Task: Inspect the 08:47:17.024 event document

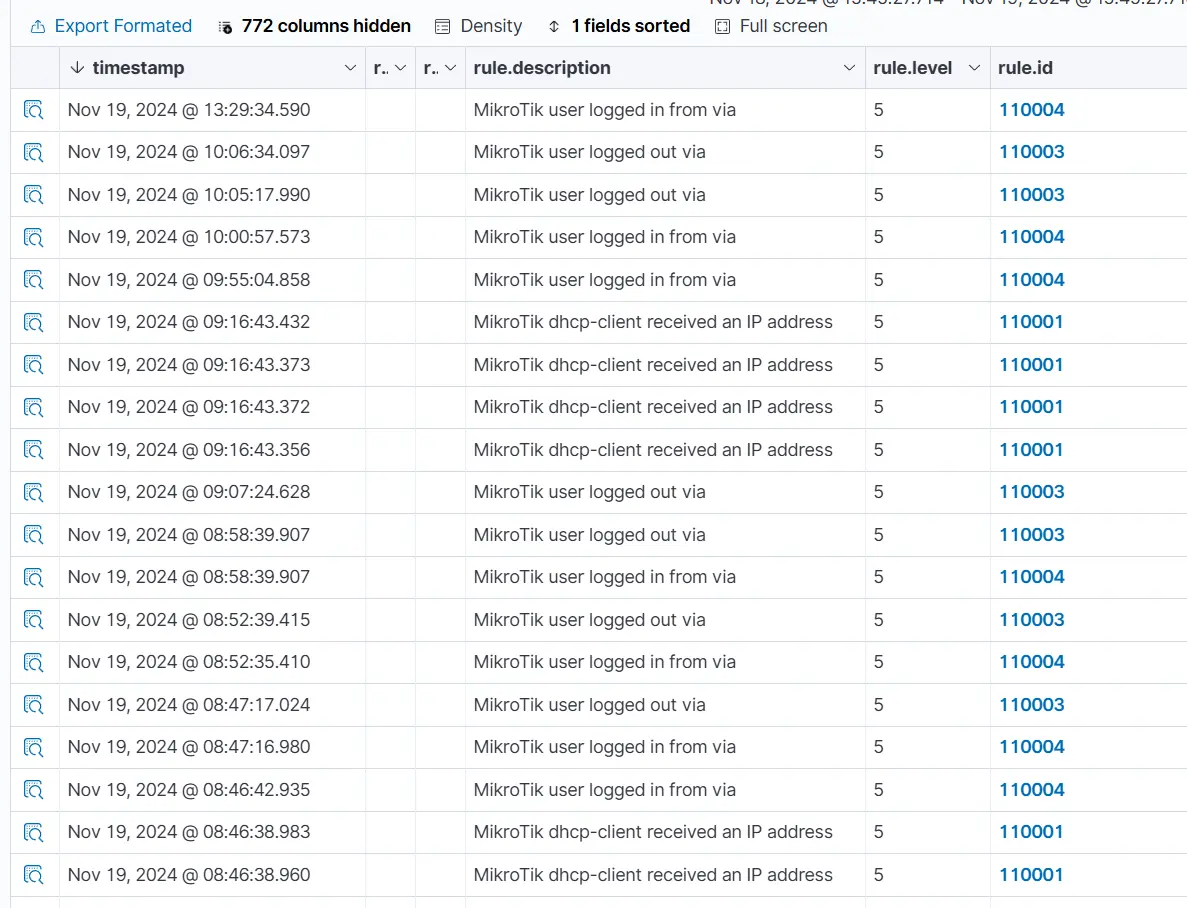Action: coord(34,705)
